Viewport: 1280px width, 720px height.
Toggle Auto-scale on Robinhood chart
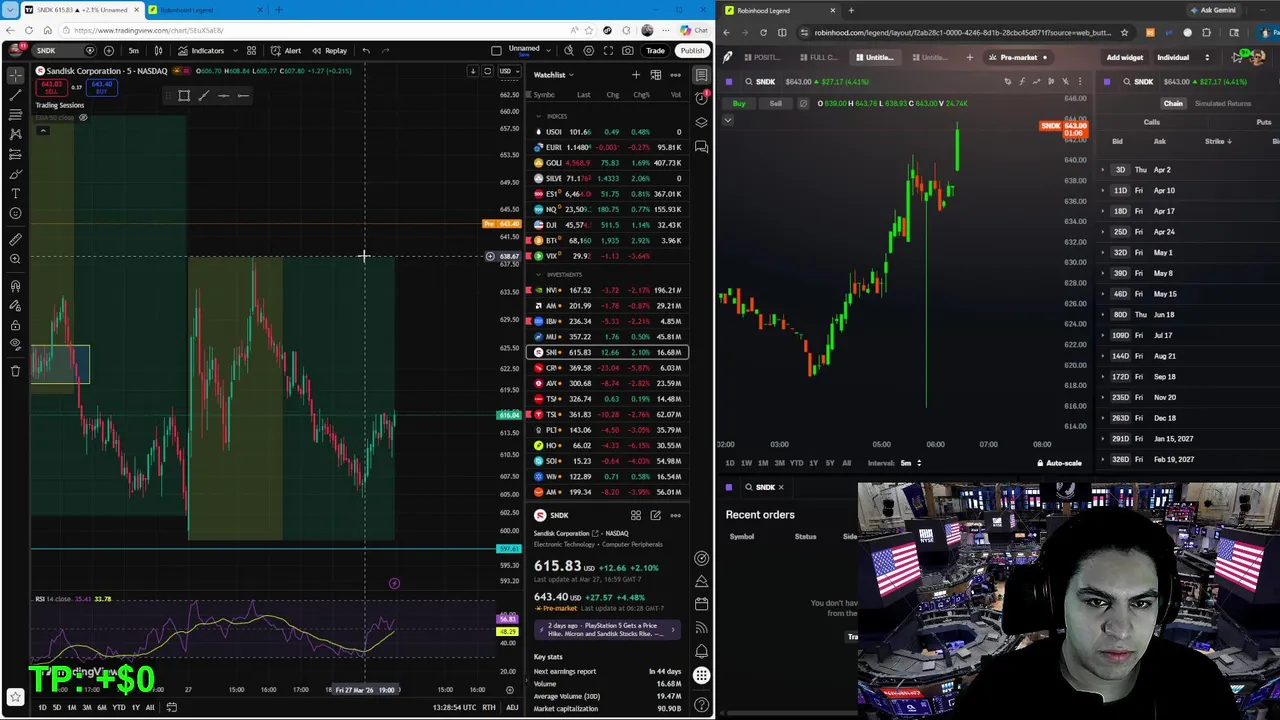pos(1059,463)
